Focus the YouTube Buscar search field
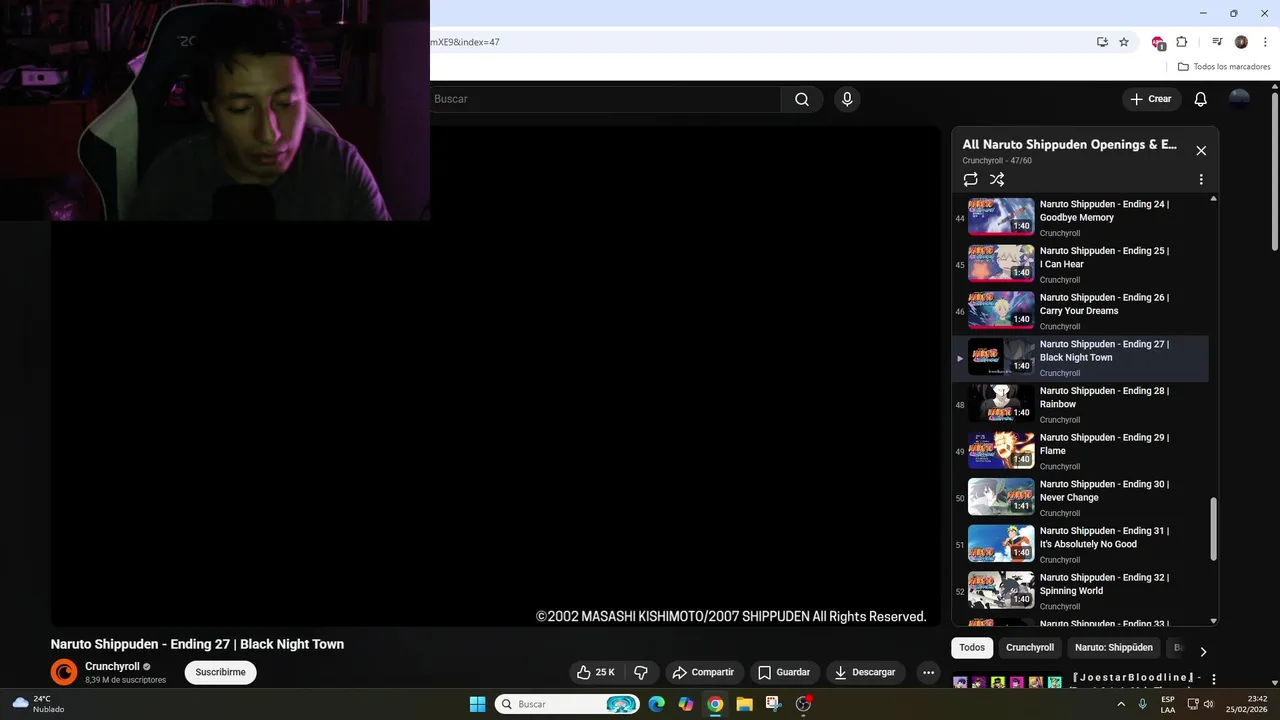The image size is (1280, 720). pos(605,99)
